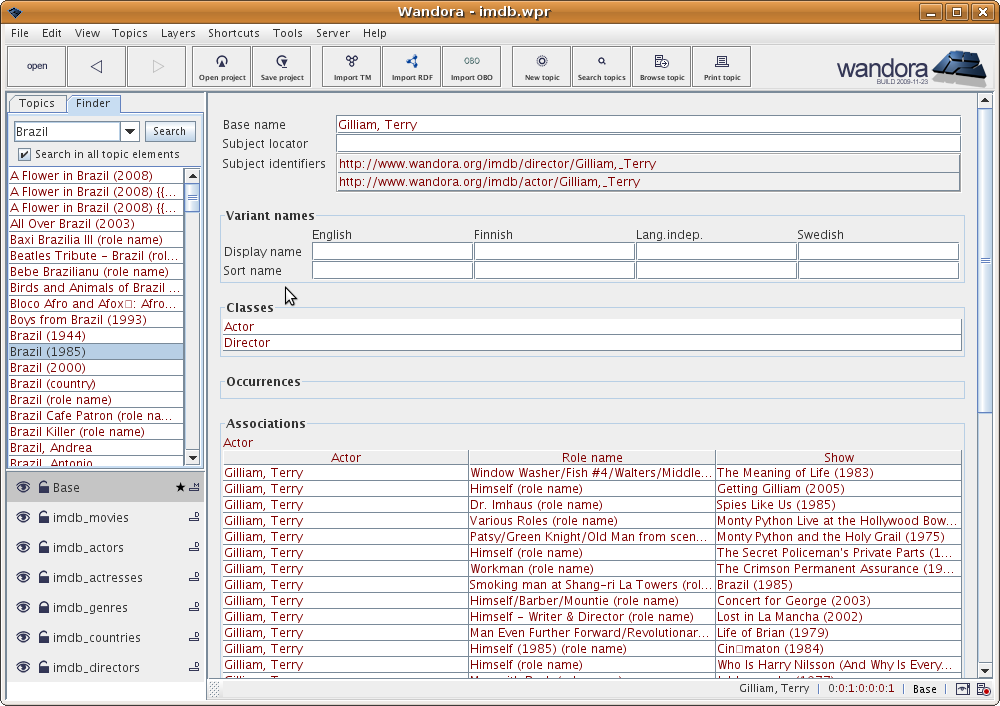Open the Layers menu

(x=178, y=33)
